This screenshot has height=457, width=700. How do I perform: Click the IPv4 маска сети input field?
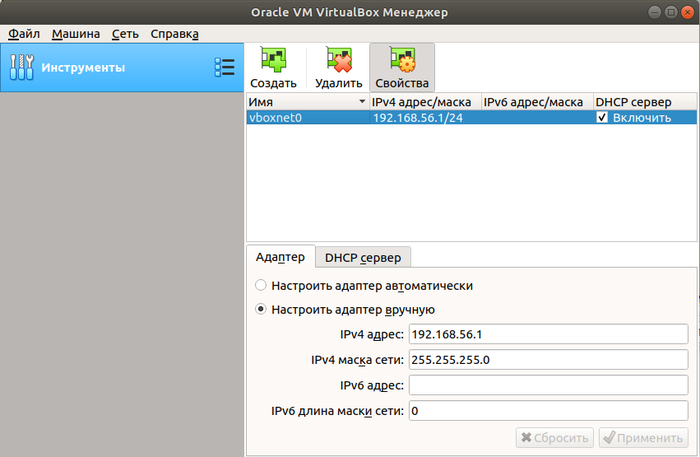click(x=548, y=360)
